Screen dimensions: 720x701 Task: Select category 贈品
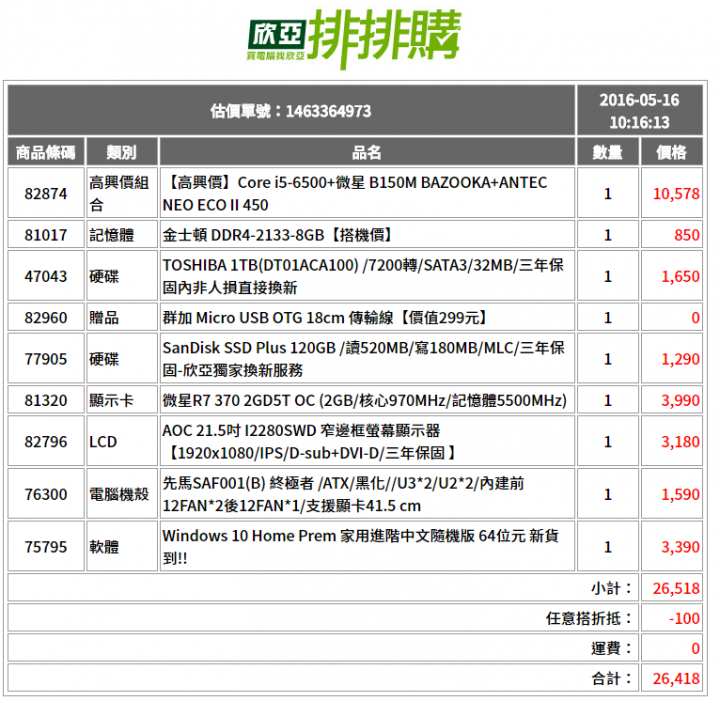(x=104, y=317)
